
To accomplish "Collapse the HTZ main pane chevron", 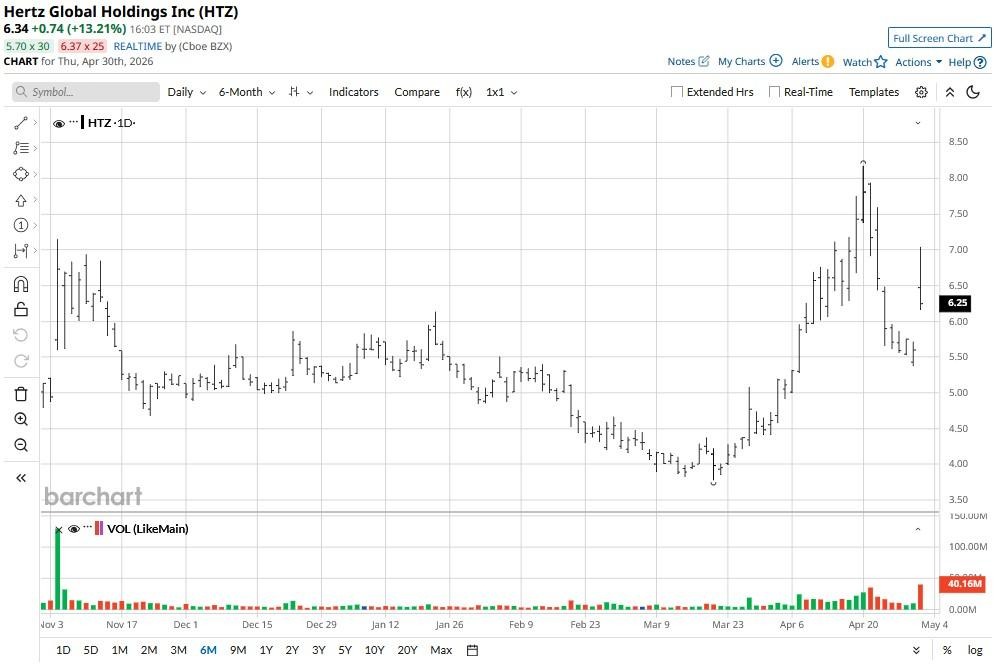I will click(x=918, y=123).
